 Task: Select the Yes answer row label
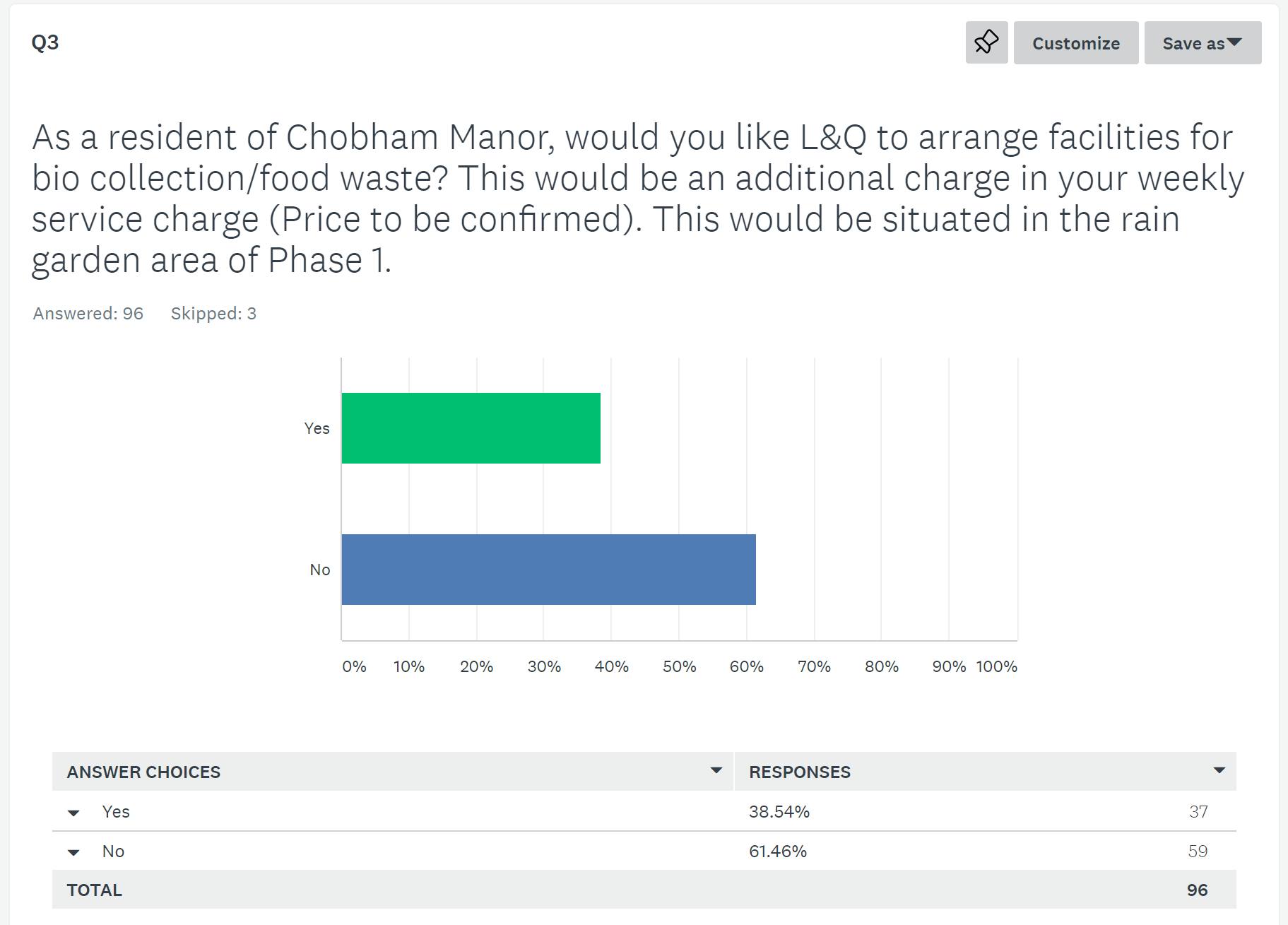pyautogui.click(x=116, y=812)
